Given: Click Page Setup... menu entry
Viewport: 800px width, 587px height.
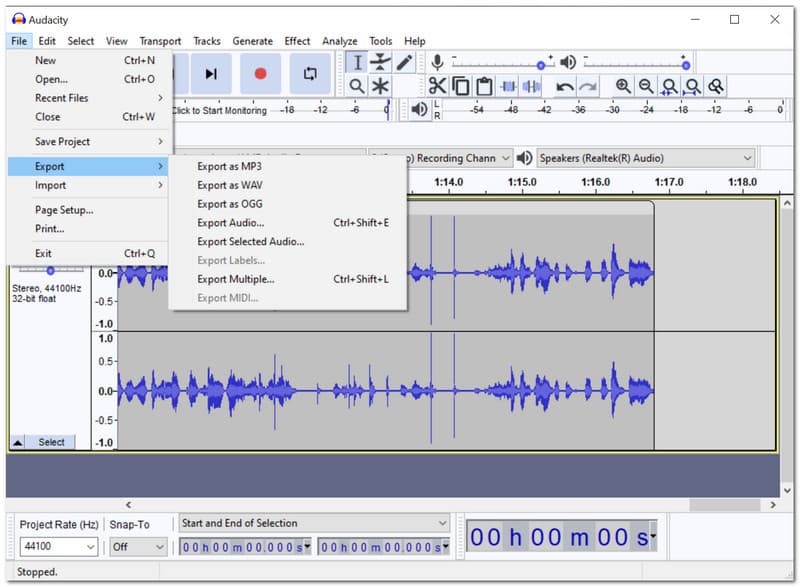Looking at the screenshot, I should point(88,210).
